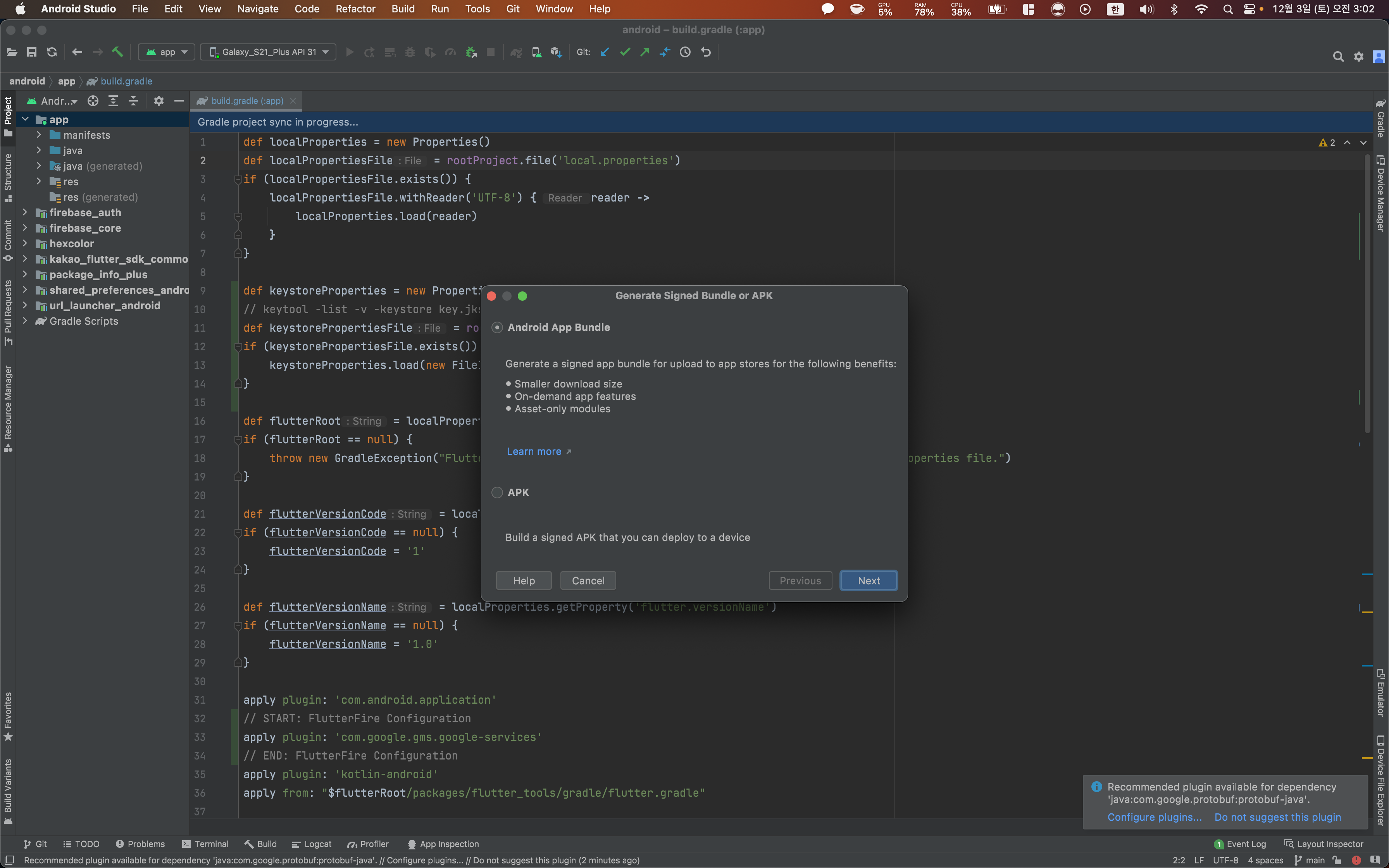Click Git Commit checkmark icon

click(625, 52)
